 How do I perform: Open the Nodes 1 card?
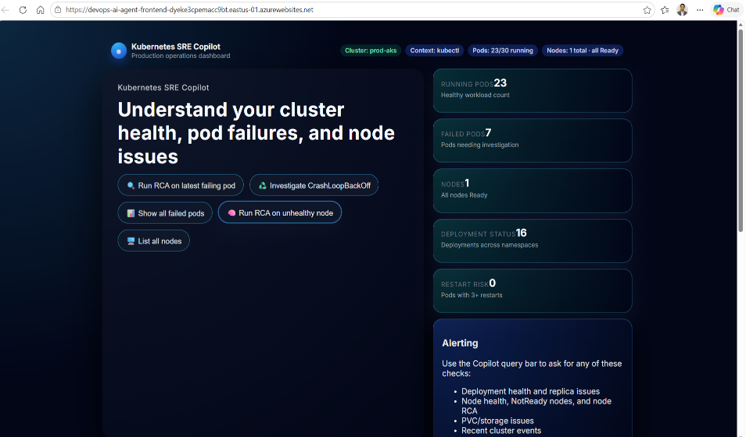pyautogui.click(x=532, y=190)
